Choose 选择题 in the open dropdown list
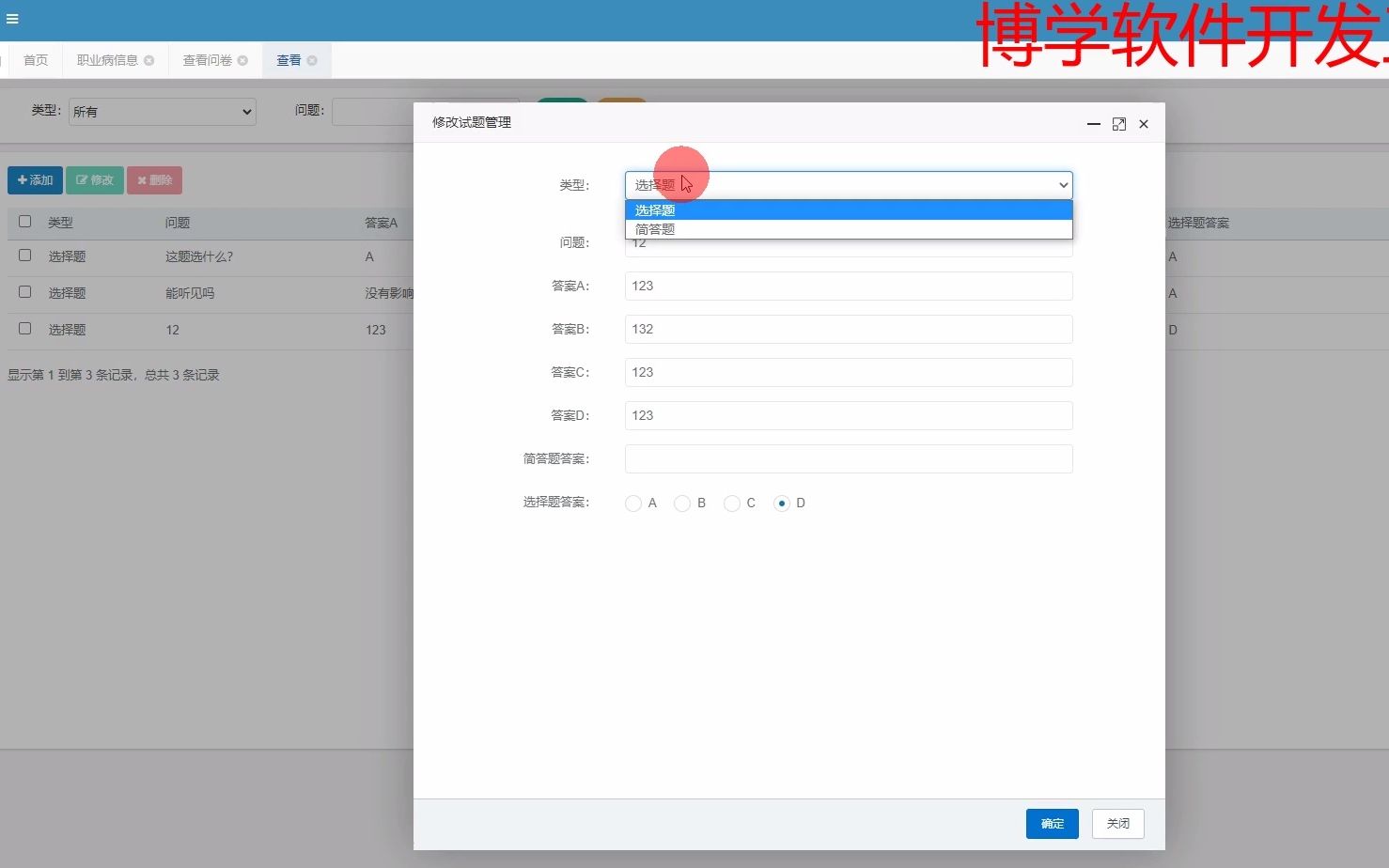The image size is (1389, 868). [849, 210]
